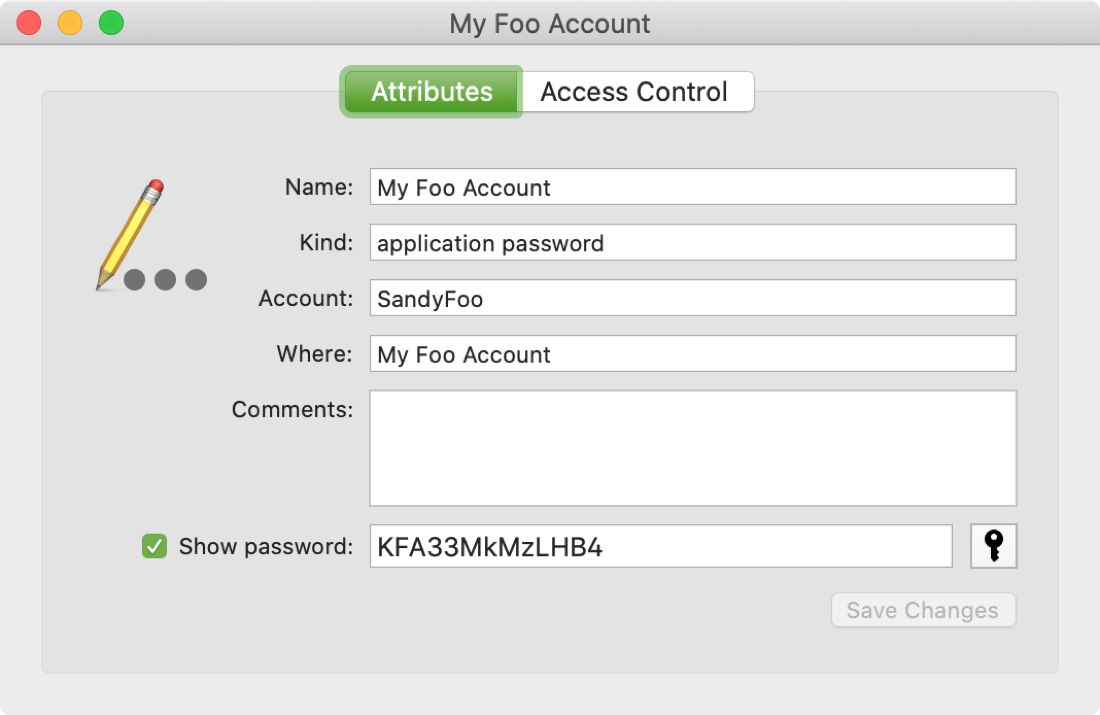1100x715 pixels.
Task: Close the window with the red button
Action: [29, 23]
